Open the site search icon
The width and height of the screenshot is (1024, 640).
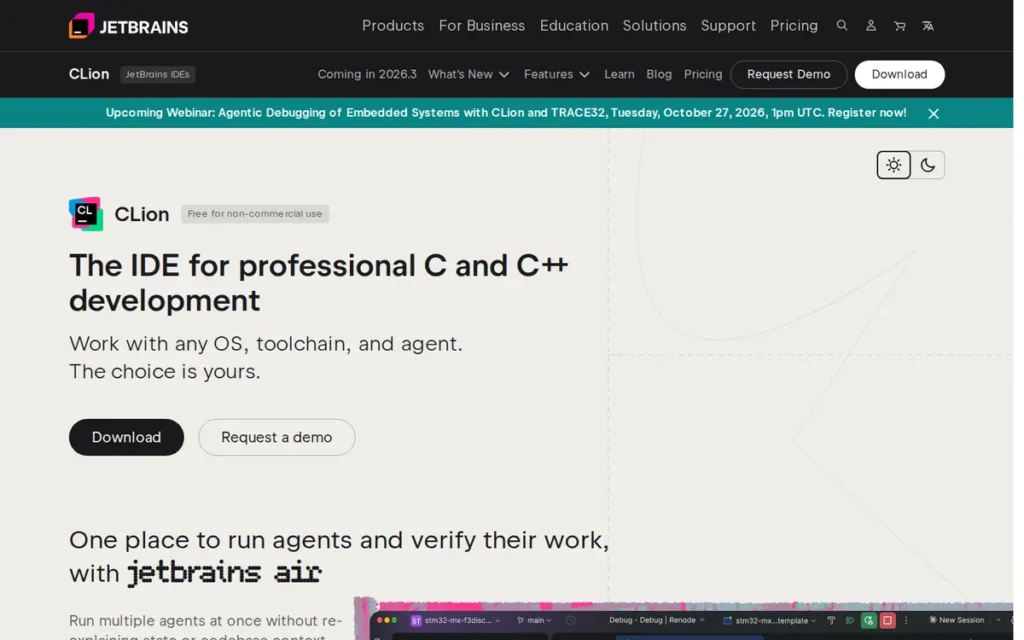(842, 25)
